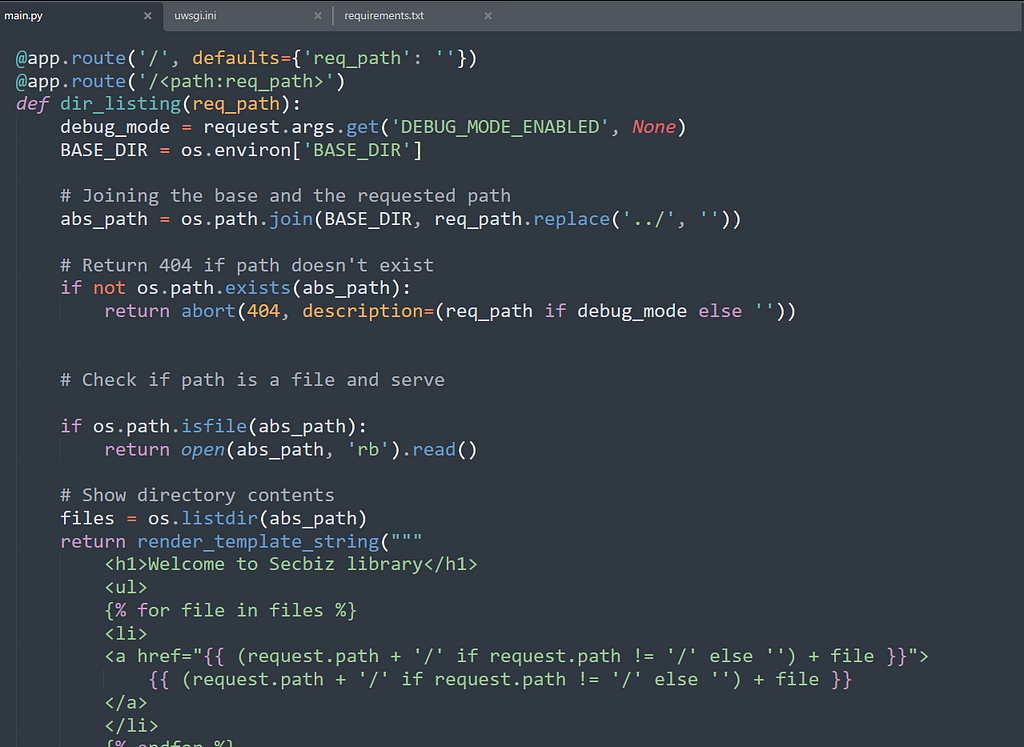The height and width of the screenshot is (747, 1024).
Task: Click the comment 'Joining the base and the requested path'
Action: [x=285, y=196]
